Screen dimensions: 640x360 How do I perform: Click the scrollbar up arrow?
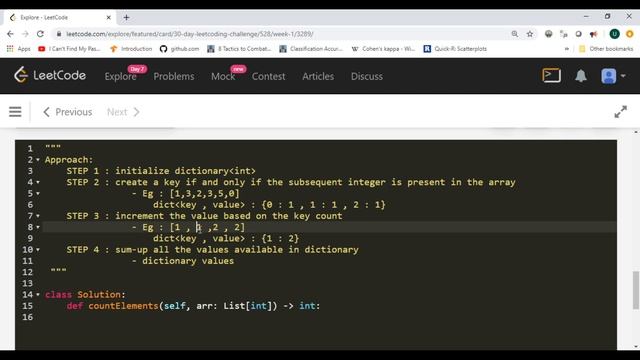[636, 132]
